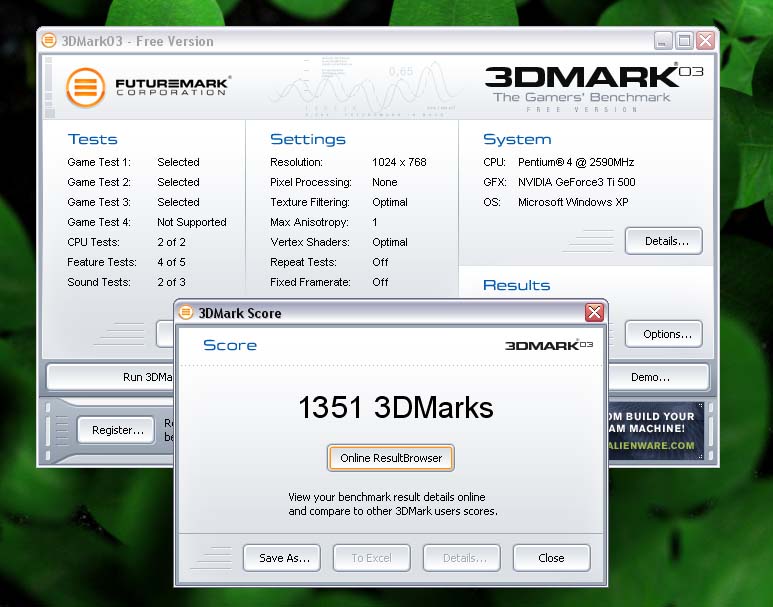The image size is (773, 607).
Task: Click the 3DMark Score dialog title icon
Action: tap(186, 313)
